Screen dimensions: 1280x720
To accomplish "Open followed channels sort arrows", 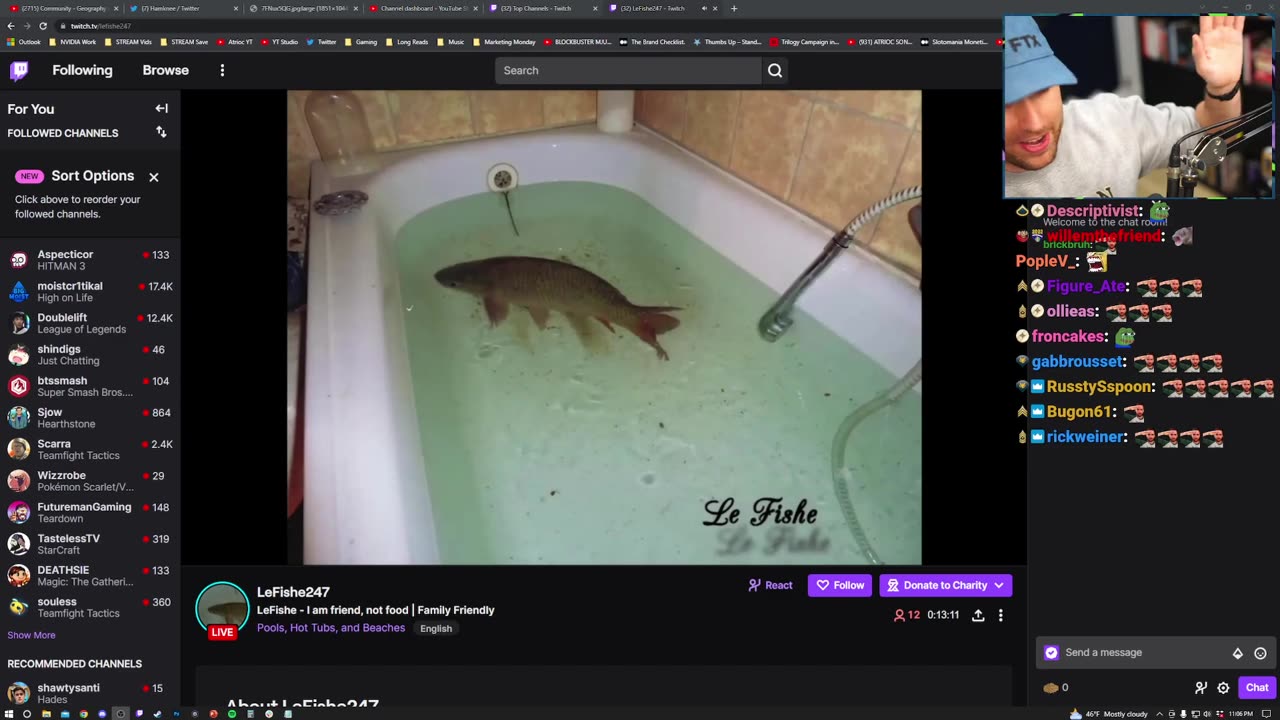I will click(x=161, y=132).
